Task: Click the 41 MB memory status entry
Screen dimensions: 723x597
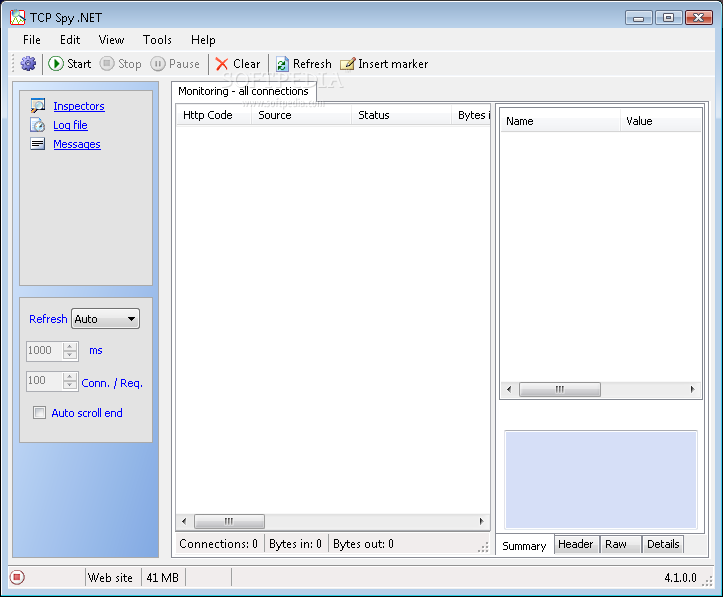Action: coord(162,578)
